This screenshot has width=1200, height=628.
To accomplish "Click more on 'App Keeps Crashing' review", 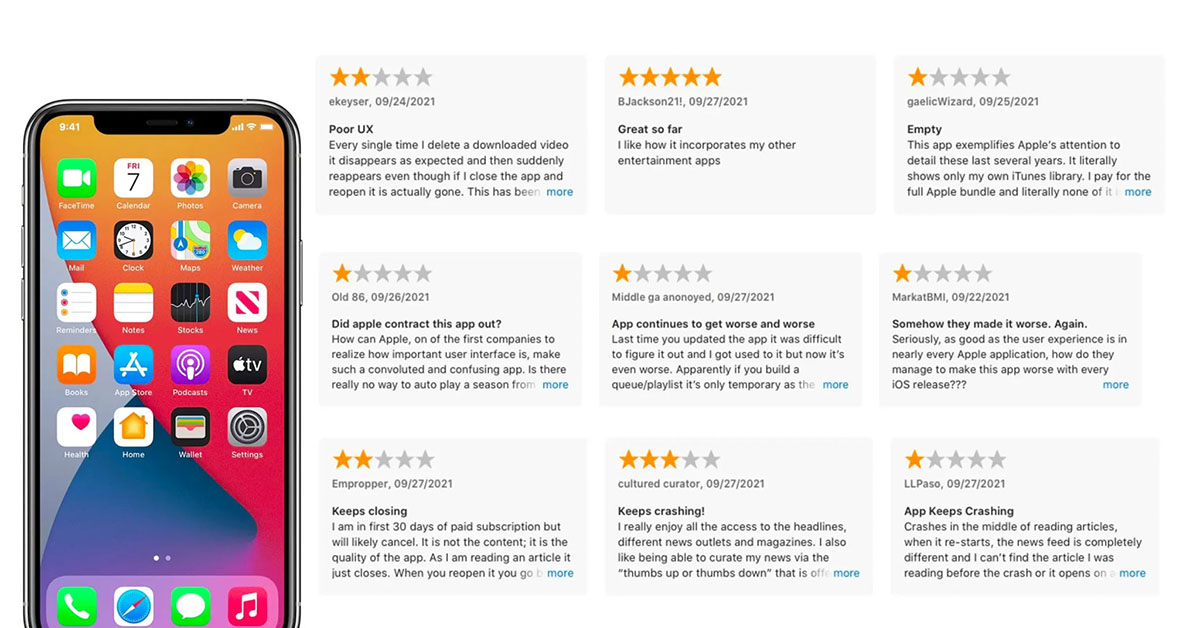I will 1132,574.
